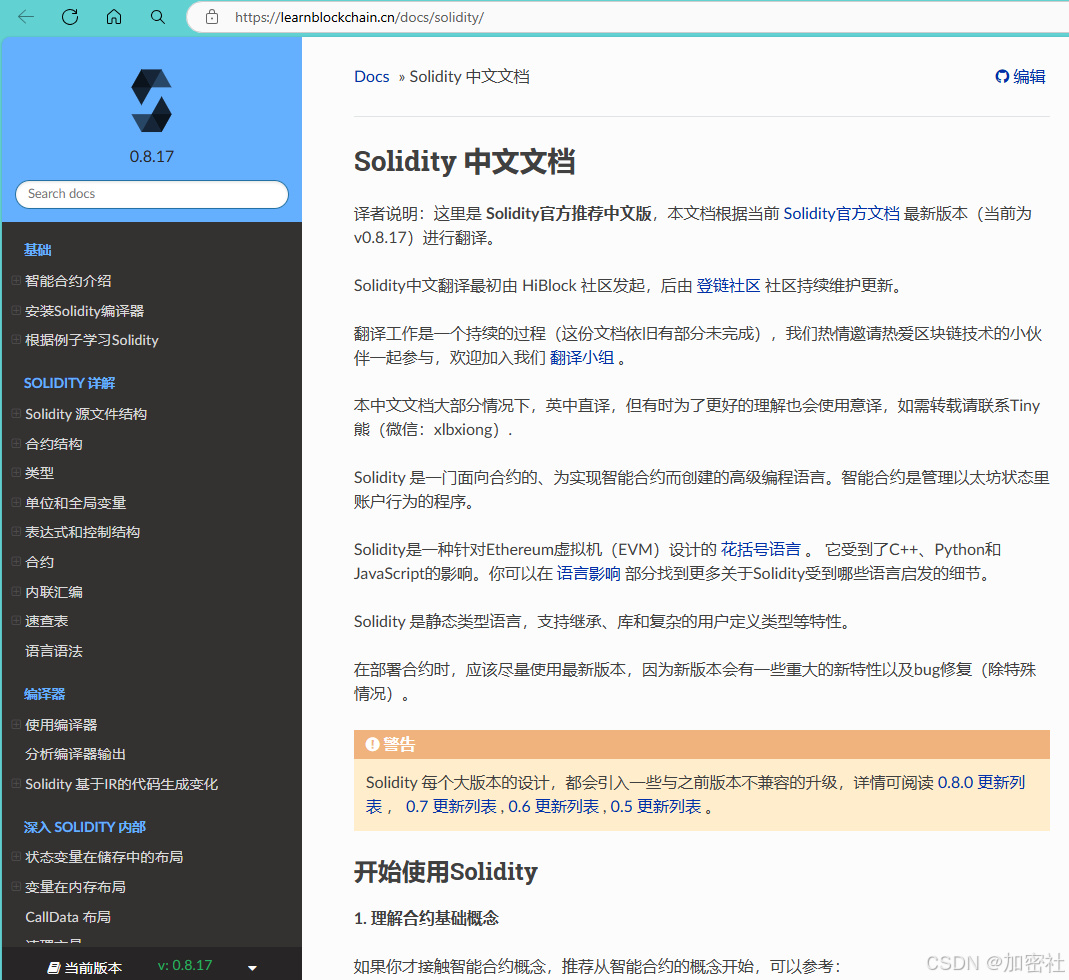1069x980 pixels.
Task: Click 当前版本 book icon
Action: click(x=53, y=968)
